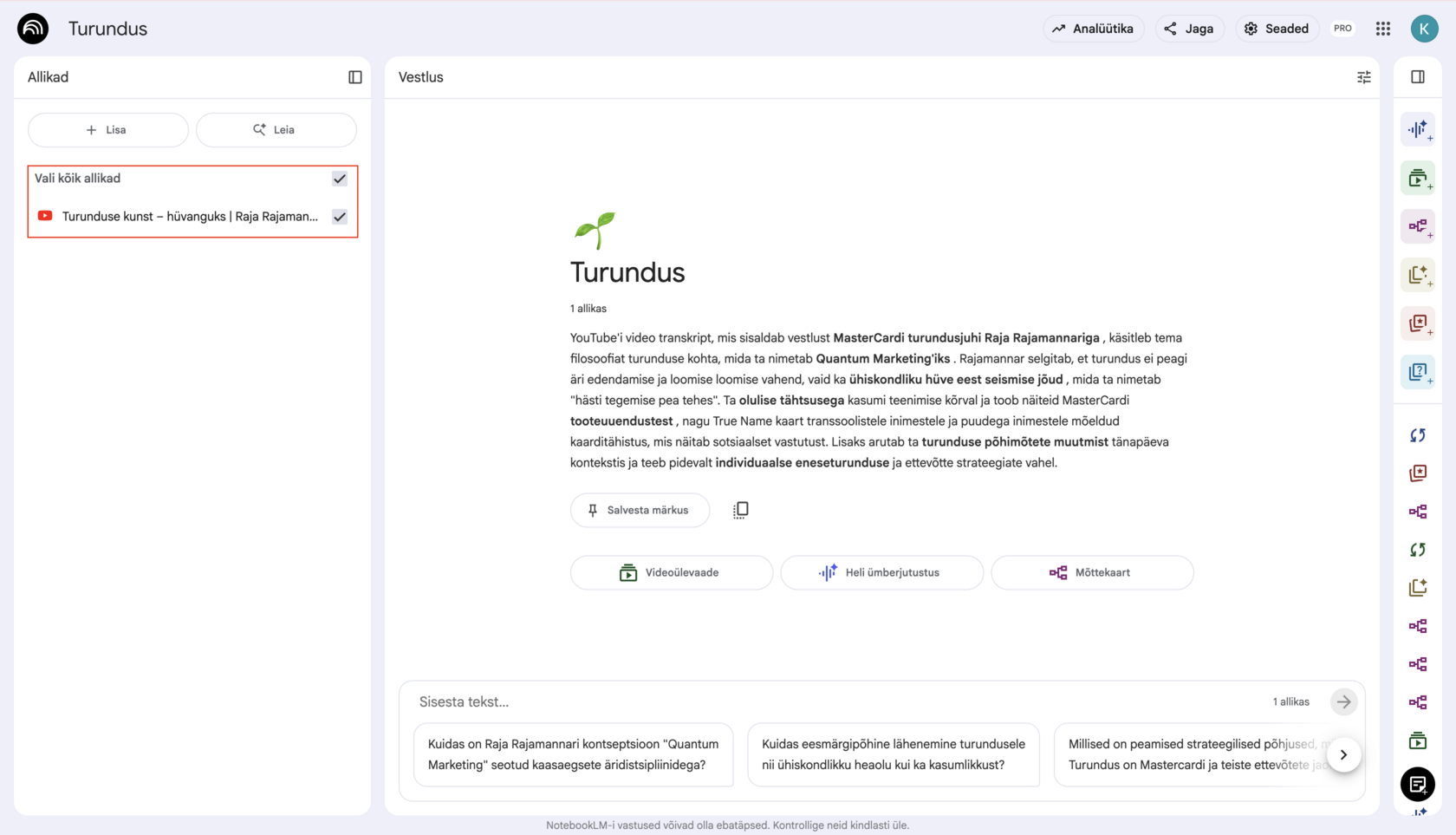Click the YouTube icon of the Turunduse kunst source

[45, 216]
